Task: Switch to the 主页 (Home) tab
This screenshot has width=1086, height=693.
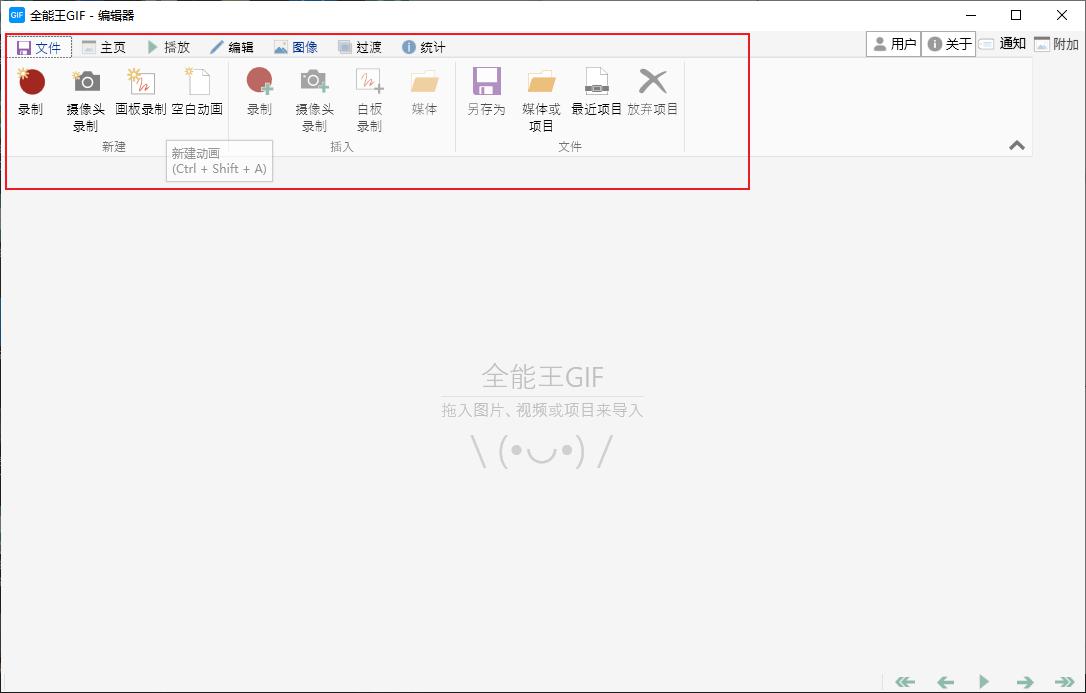Action: (104, 47)
